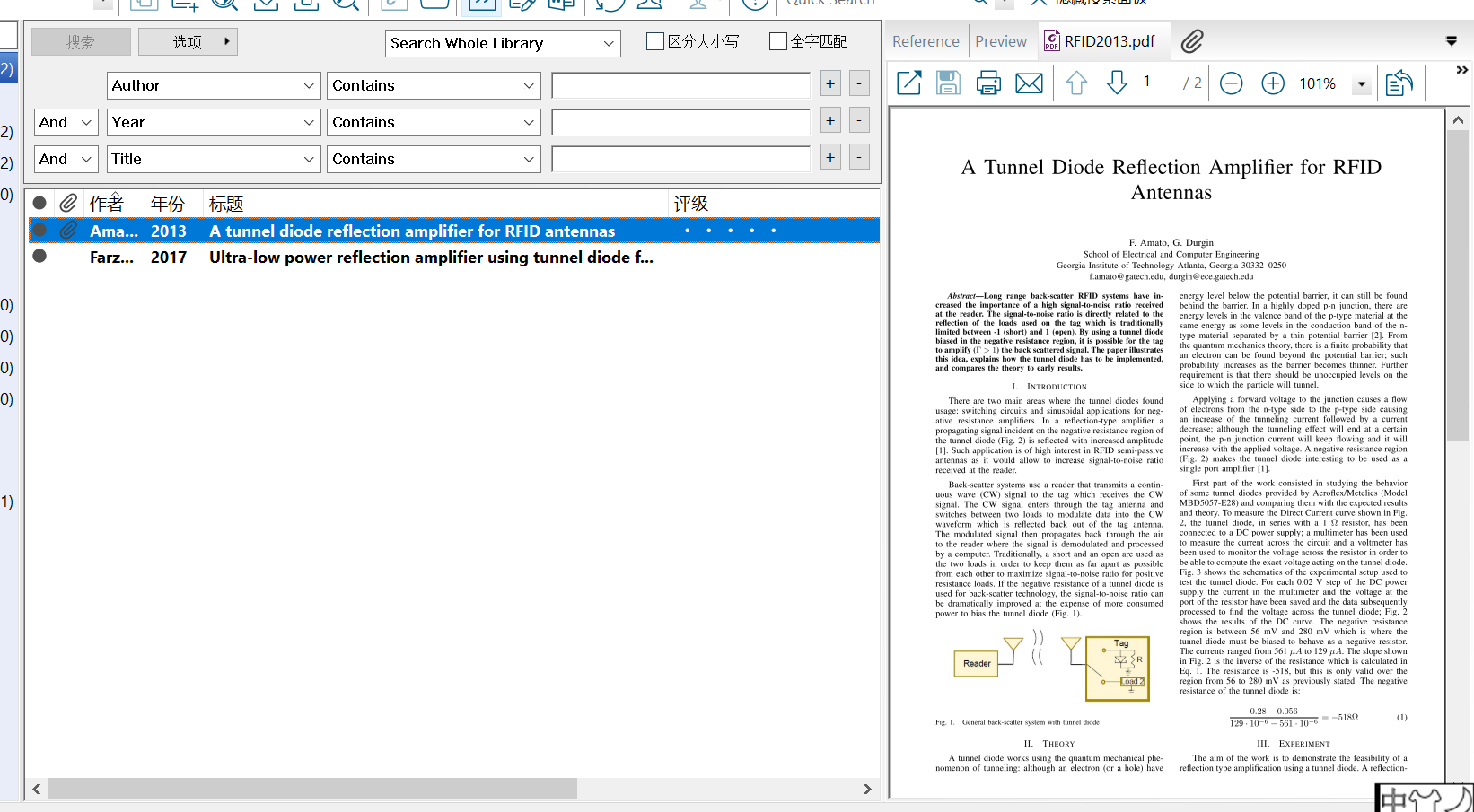Zoom in on the PDF
This screenshot has height=812, width=1474.
(x=1273, y=83)
